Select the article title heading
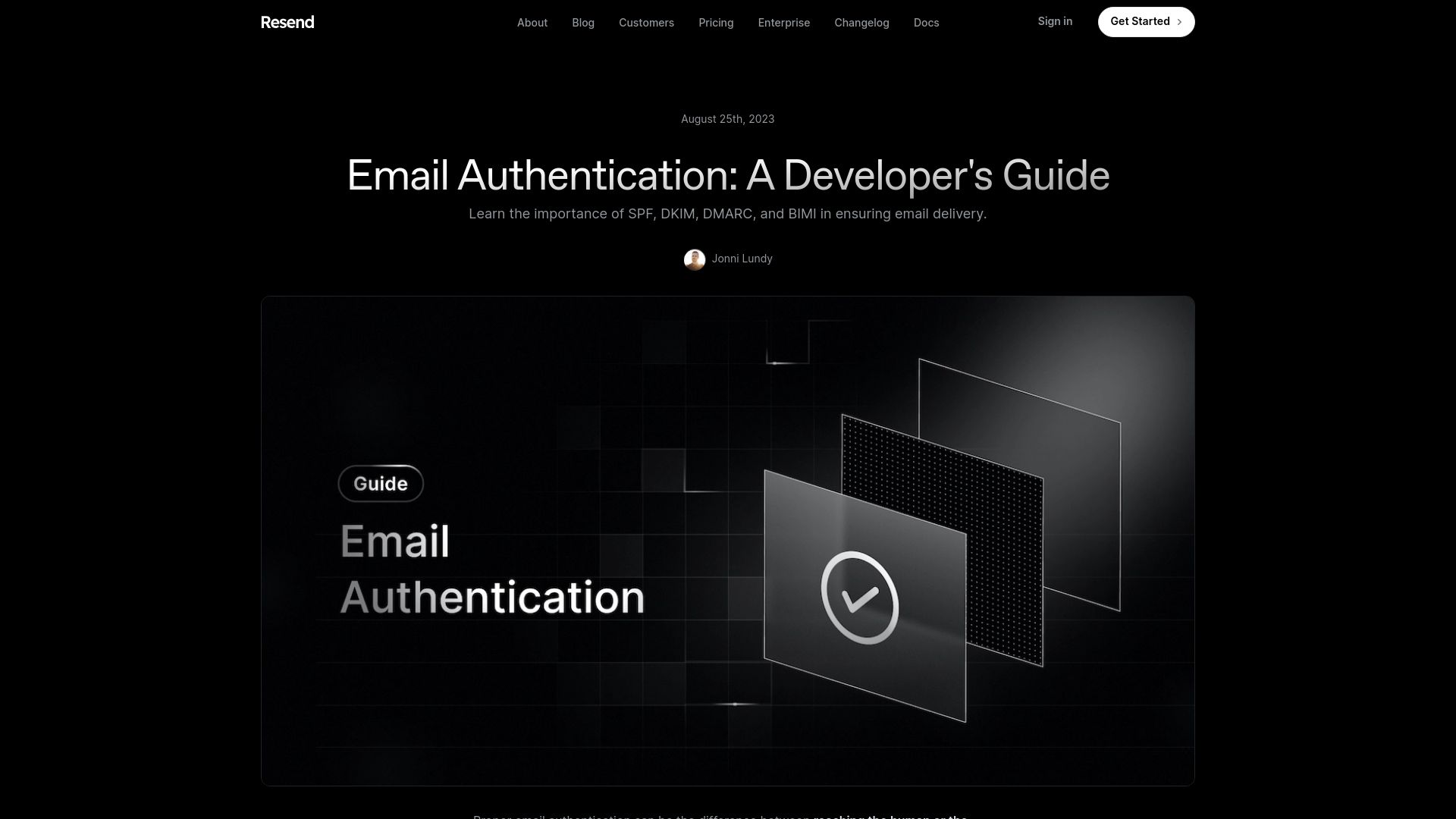Image resolution: width=1456 pixels, height=819 pixels. (728, 175)
